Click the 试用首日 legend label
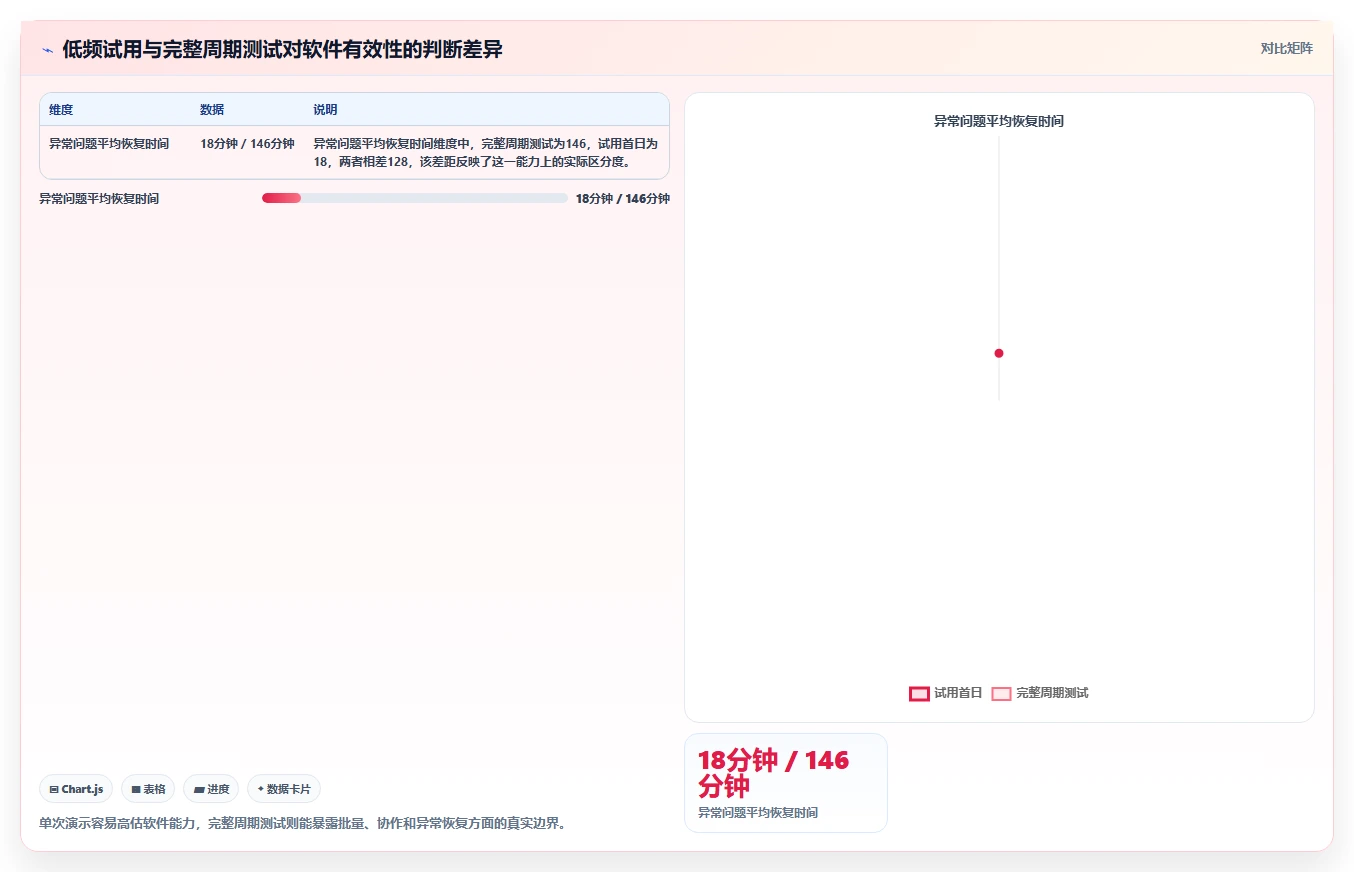This screenshot has width=1354, height=872. tap(958, 693)
